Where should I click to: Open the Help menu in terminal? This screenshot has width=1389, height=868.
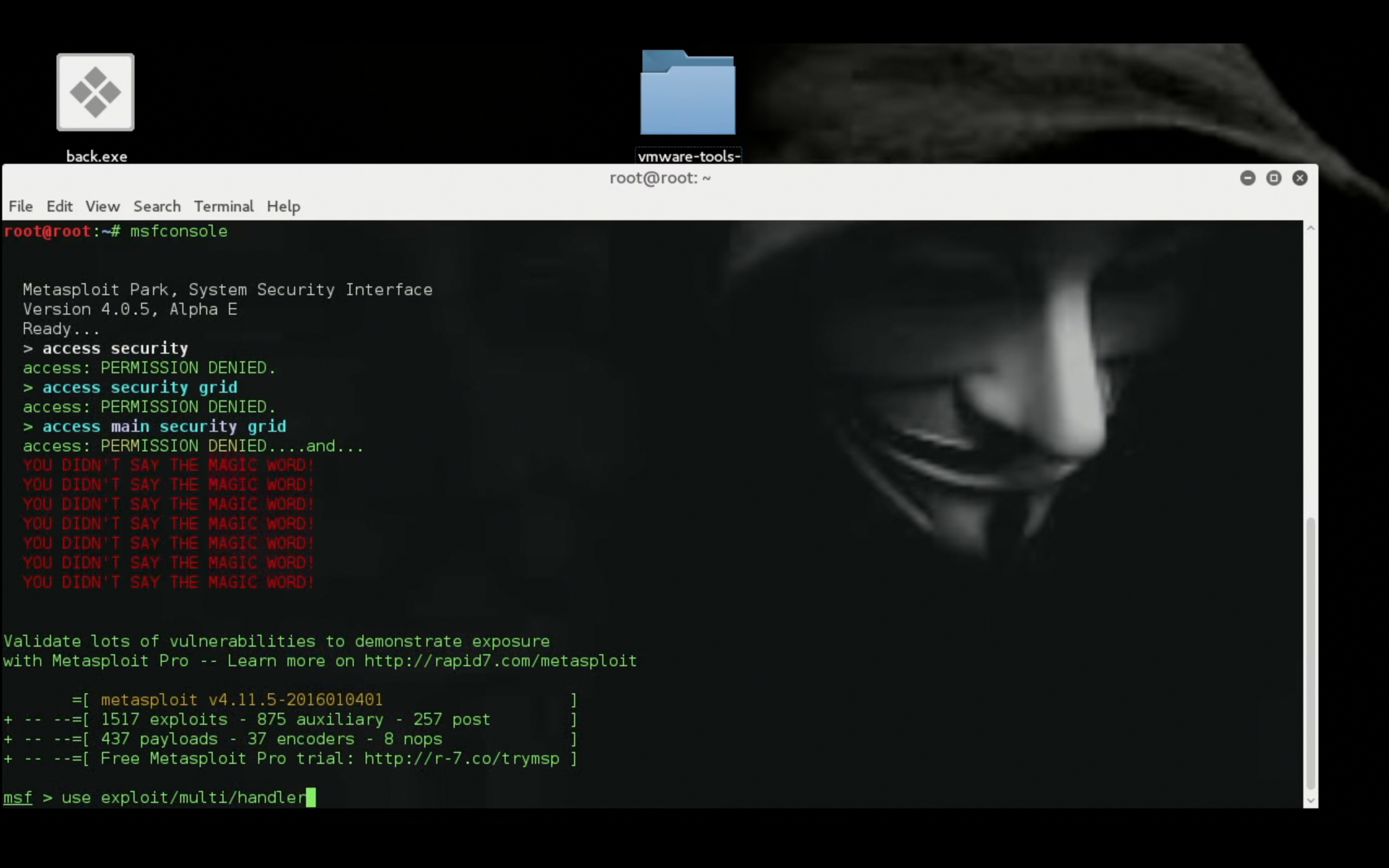pyautogui.click(x=283, y=206)
